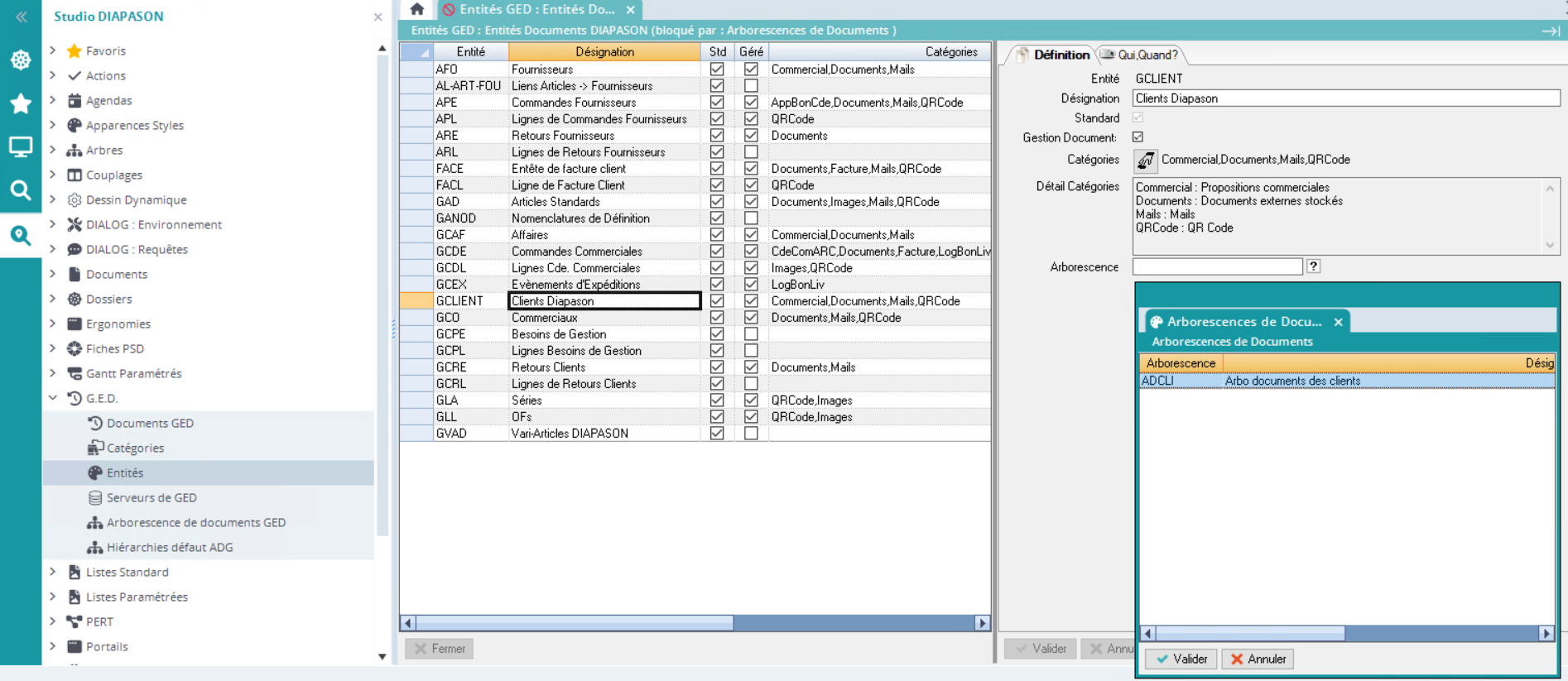Click the entity grid horizontal scrollbar

pyautogui.click(x=695, y=623)
